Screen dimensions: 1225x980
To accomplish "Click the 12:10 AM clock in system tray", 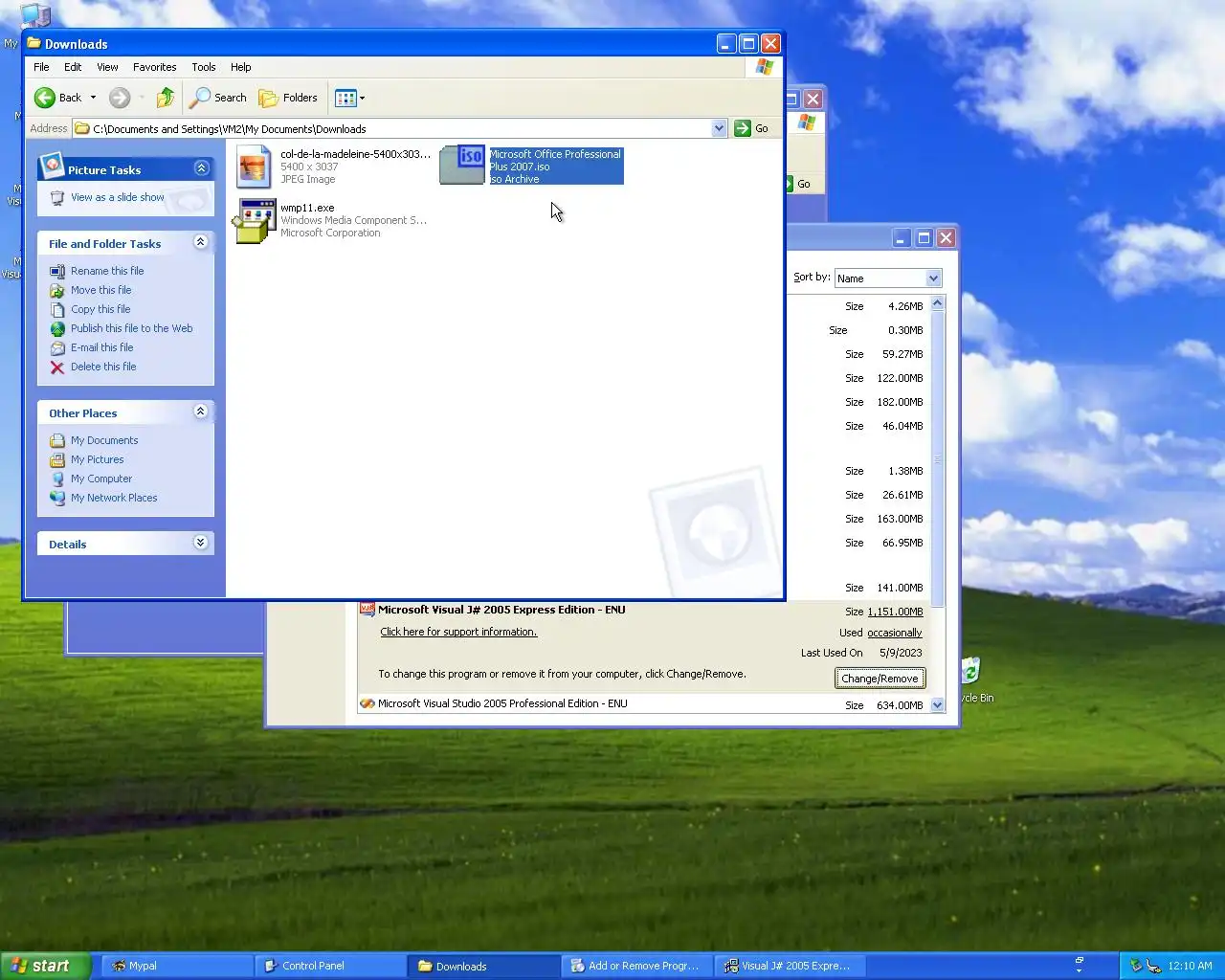I will [1190, 966].
